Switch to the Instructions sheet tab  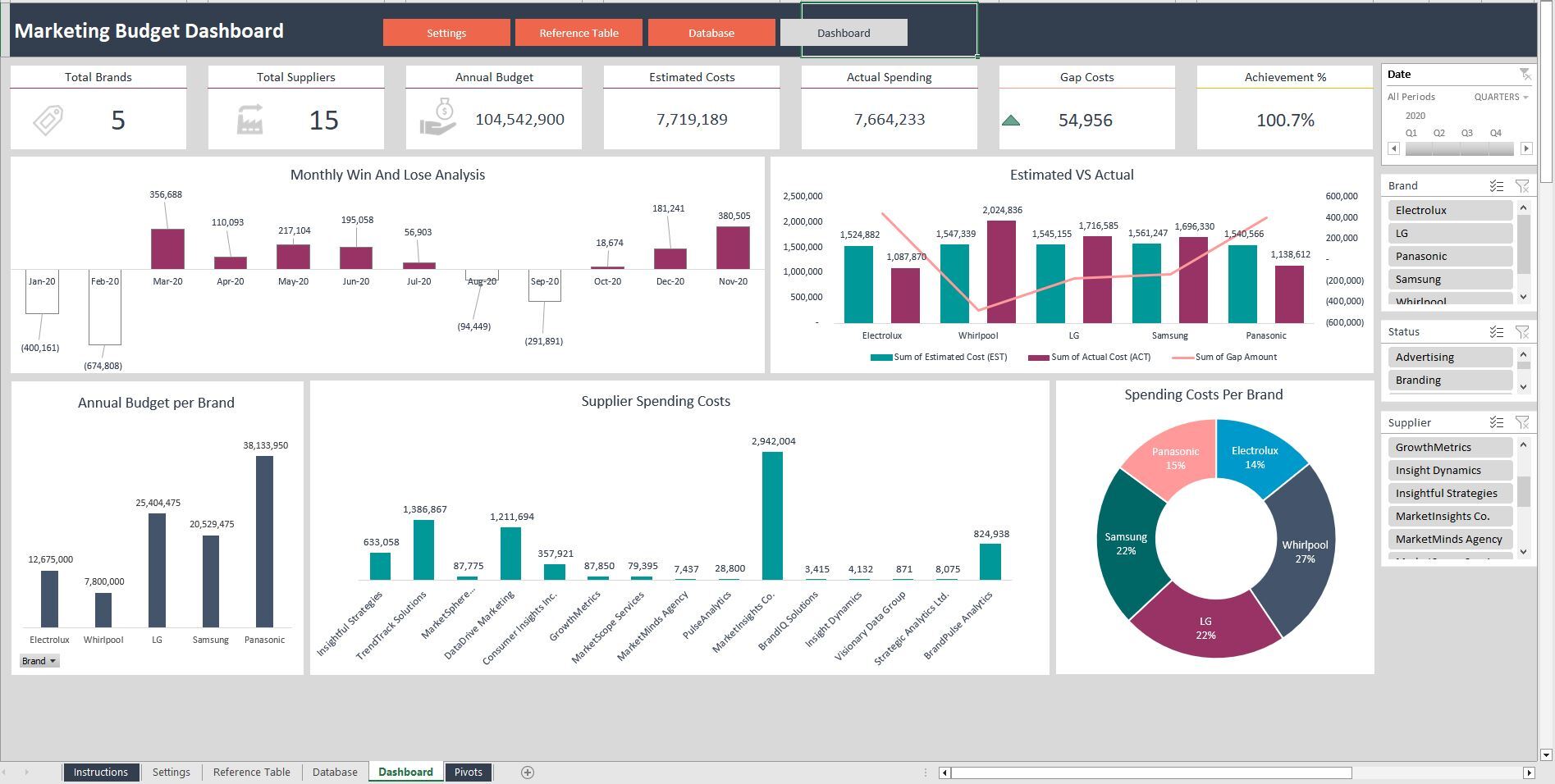coord(100,773)
